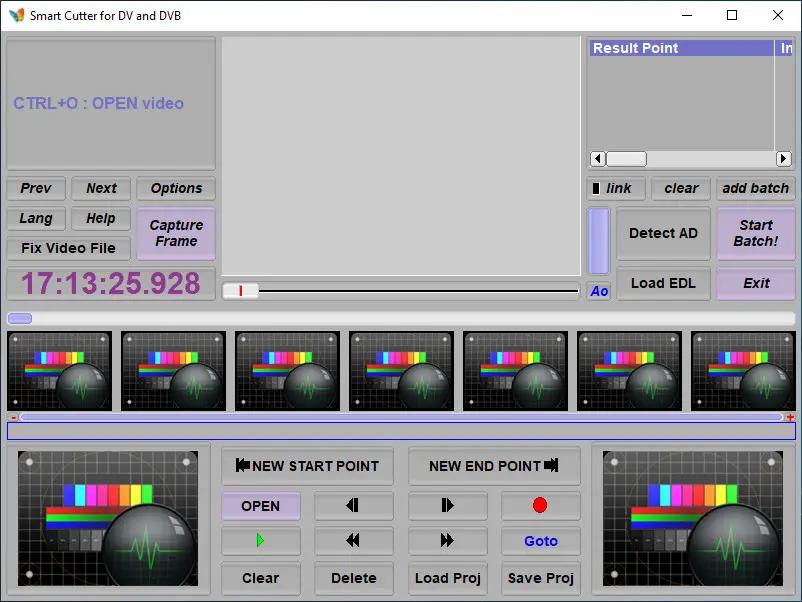Open the Lang language menu
This screenshot has height=602, width=802.
coord(36,218)
